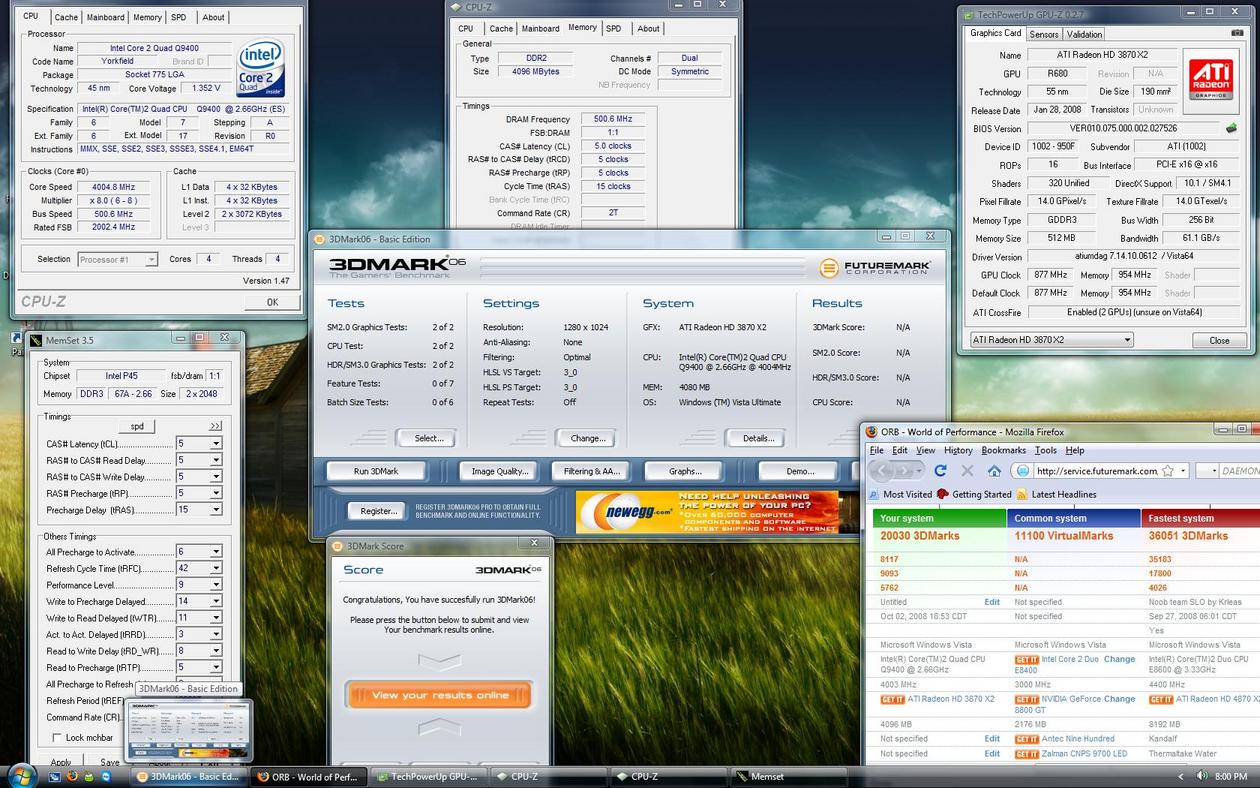
Task: Open the SPD tab in the middle CPU-Z
Action: pyautogui.click(x=614, y=28)
